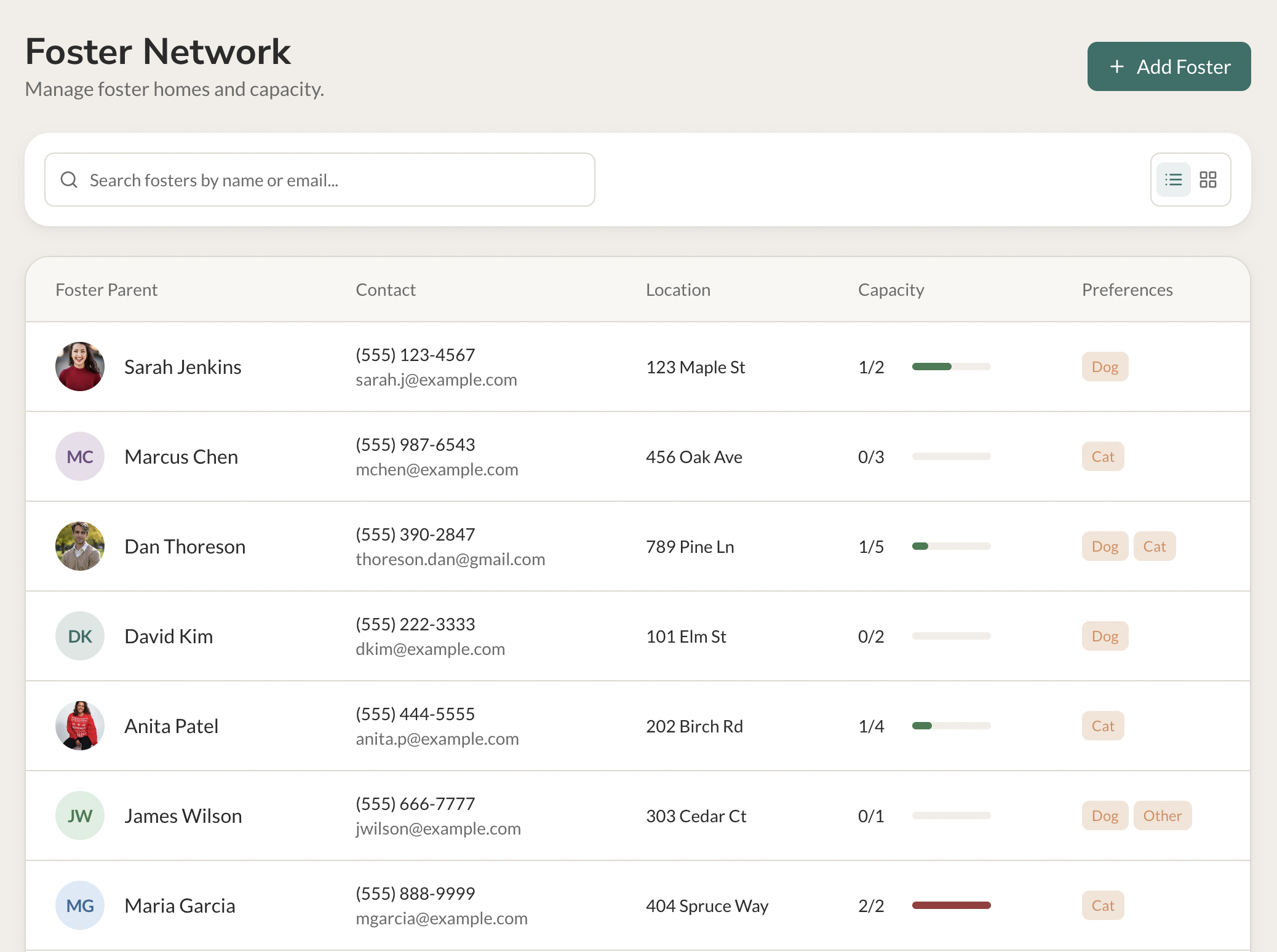Screen dimensions: 1277x952
Task: Click James Wilson's JW avatar
Action: coord(80,815)
